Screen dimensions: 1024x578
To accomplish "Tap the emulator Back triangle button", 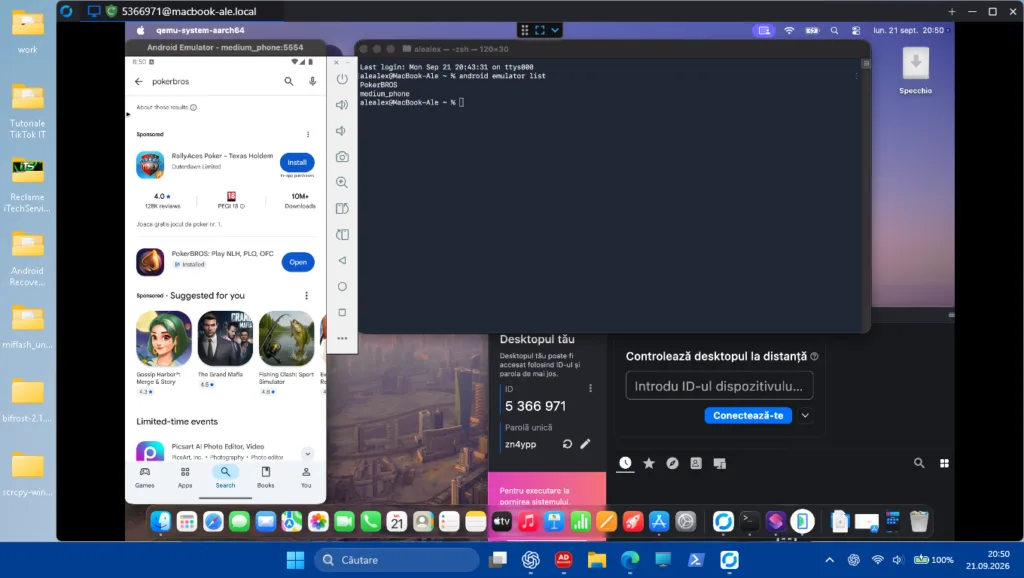I will tap(342, 261).
